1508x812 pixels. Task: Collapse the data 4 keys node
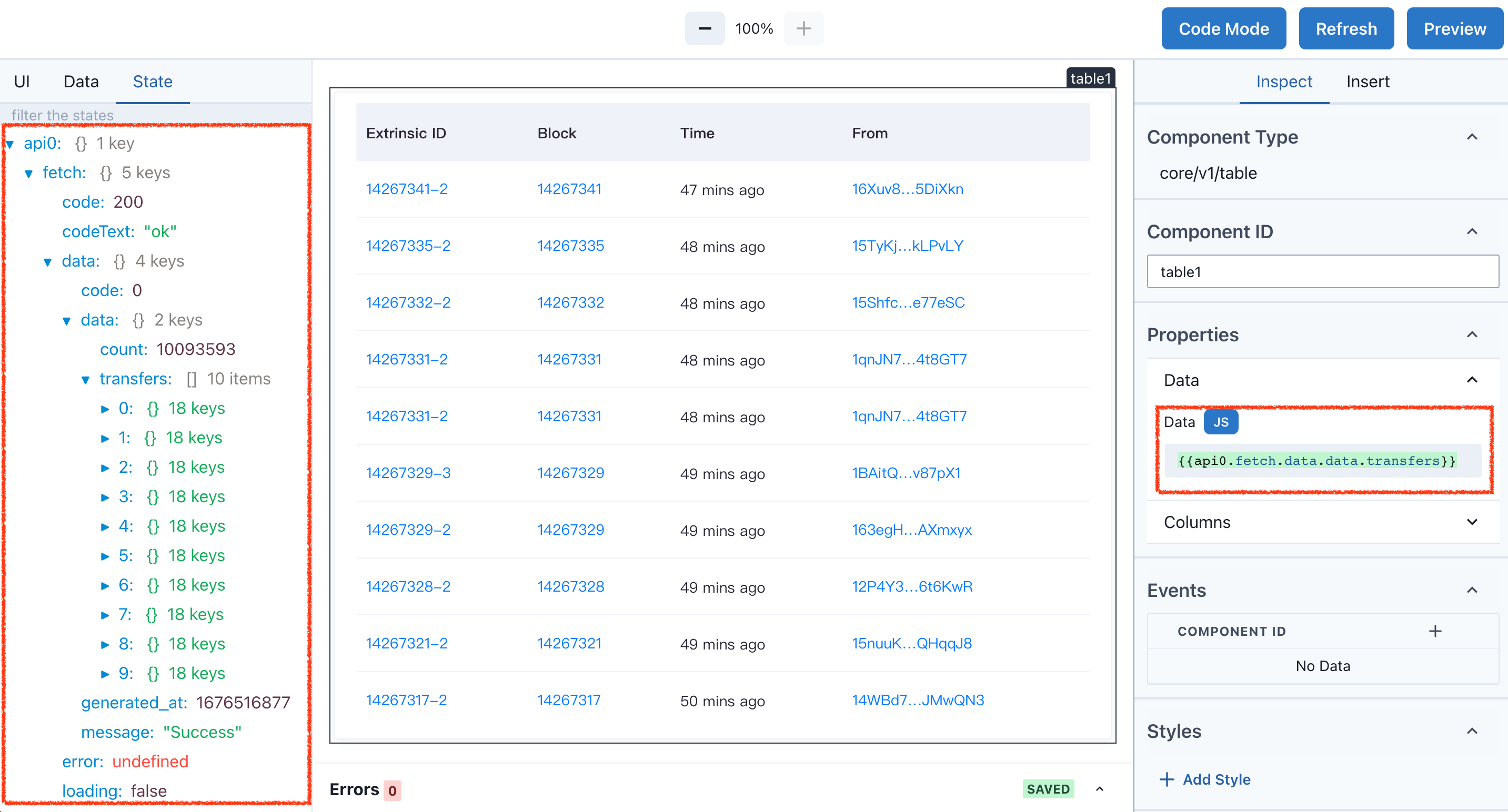click(x=48, y=261)
